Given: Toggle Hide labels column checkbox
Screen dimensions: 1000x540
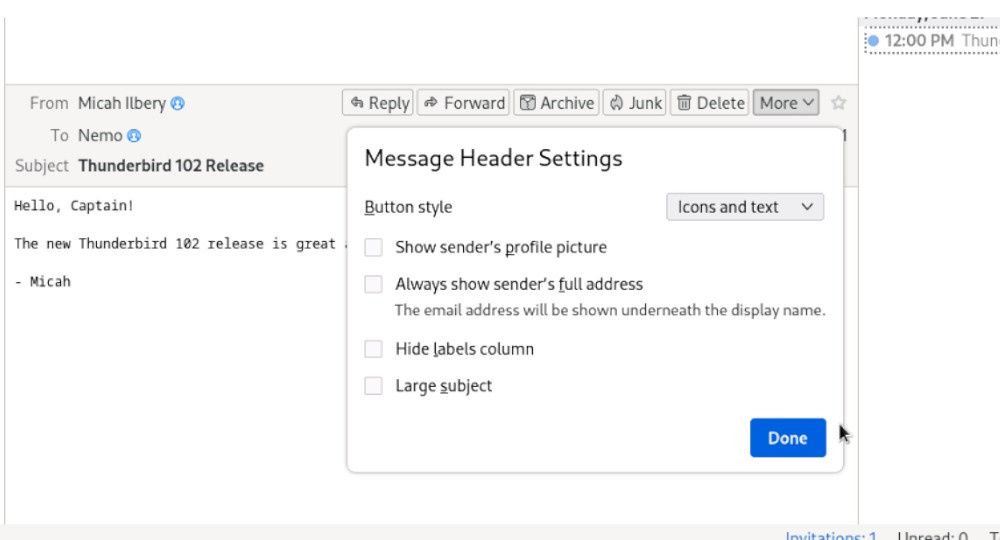Looking at the screenshot, I should click(373, 349).
